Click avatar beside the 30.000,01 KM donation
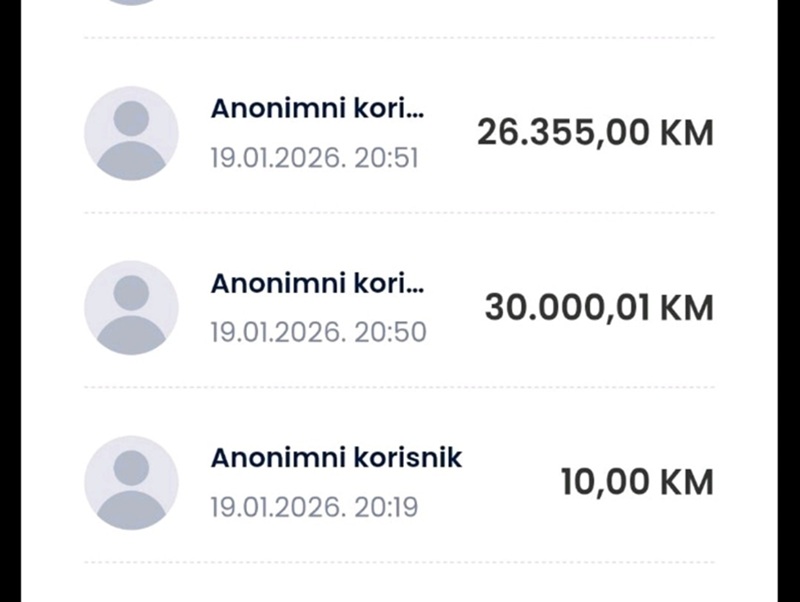Image resolution: width=800 pixels, height=602 pixels. tap(131, 308)
